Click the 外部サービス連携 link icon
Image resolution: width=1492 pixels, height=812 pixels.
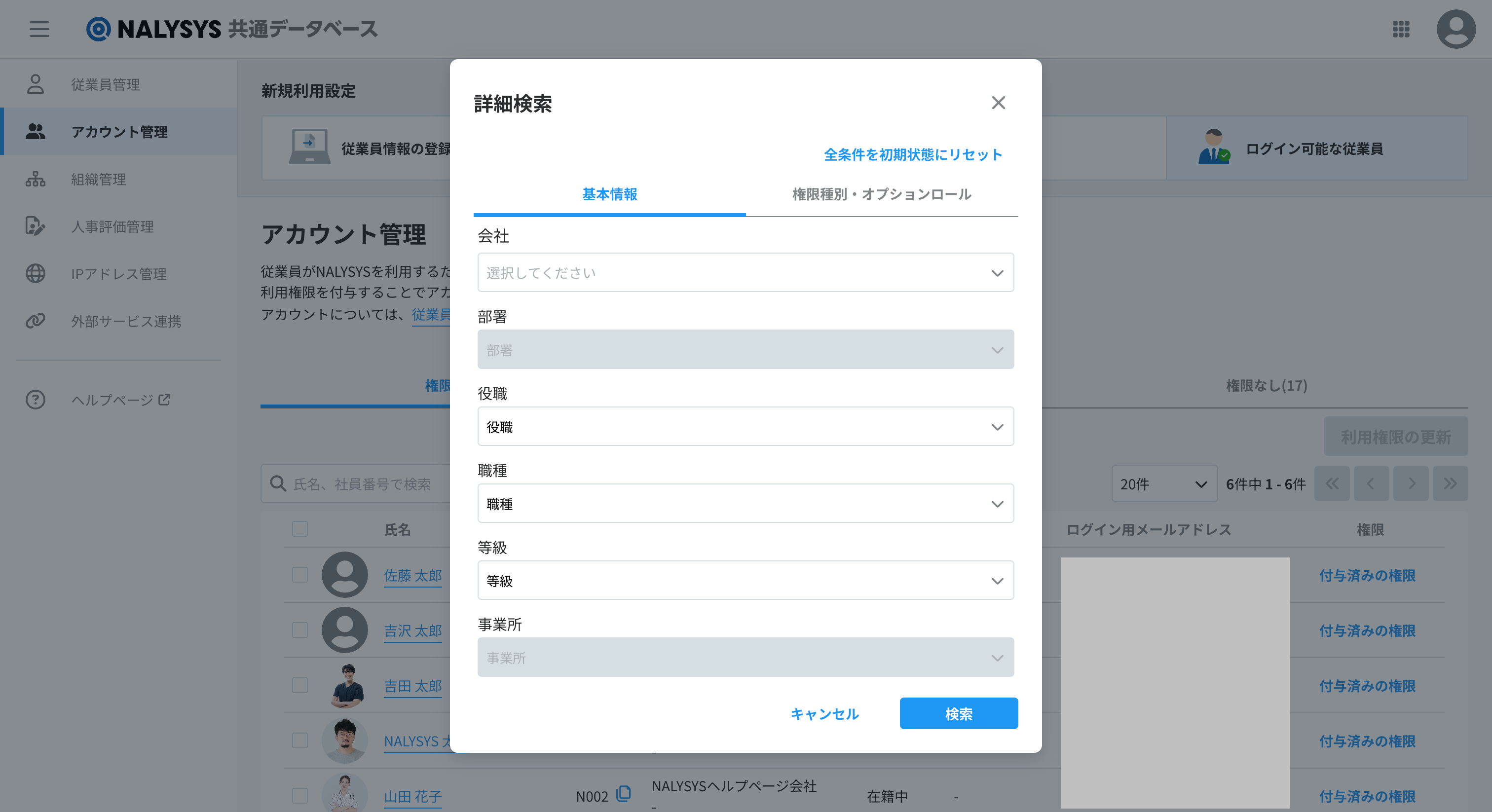(36, 321)
